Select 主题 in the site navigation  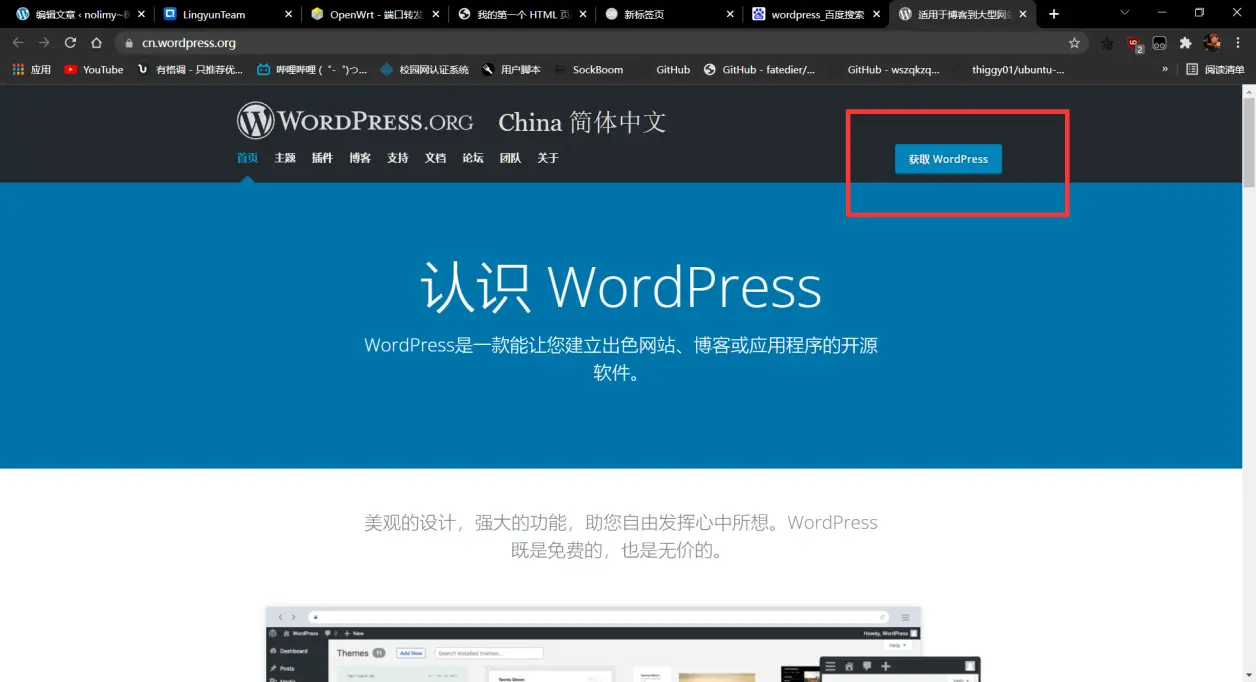[x=285, y=158]
